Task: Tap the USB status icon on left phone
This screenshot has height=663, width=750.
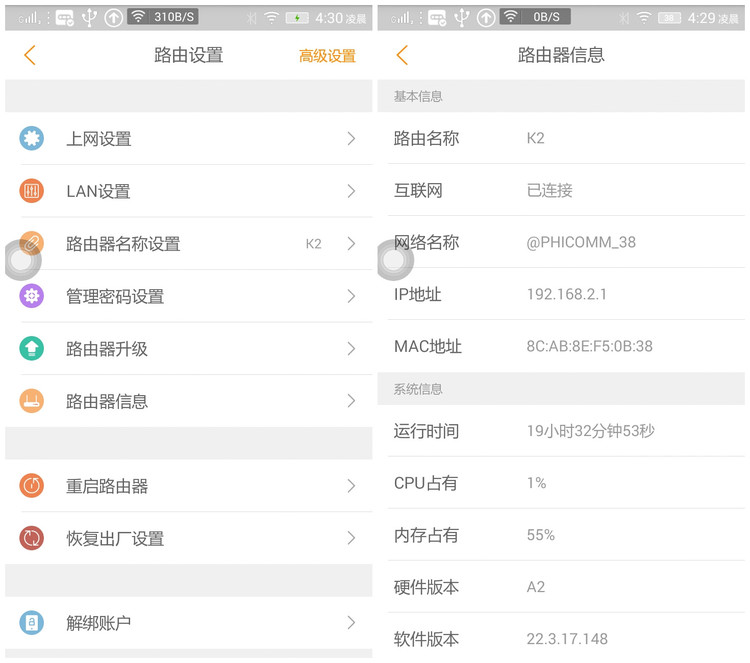Action: tap(89, 18)
